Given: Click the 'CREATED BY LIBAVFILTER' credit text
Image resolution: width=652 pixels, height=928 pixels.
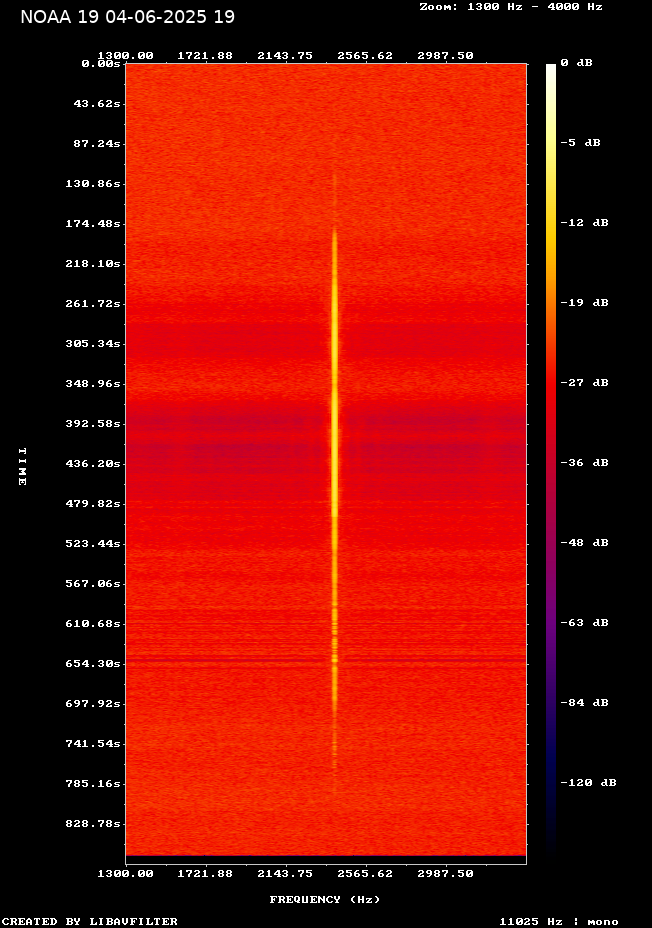Looking at the screenshot, I should tap(89, 921).
